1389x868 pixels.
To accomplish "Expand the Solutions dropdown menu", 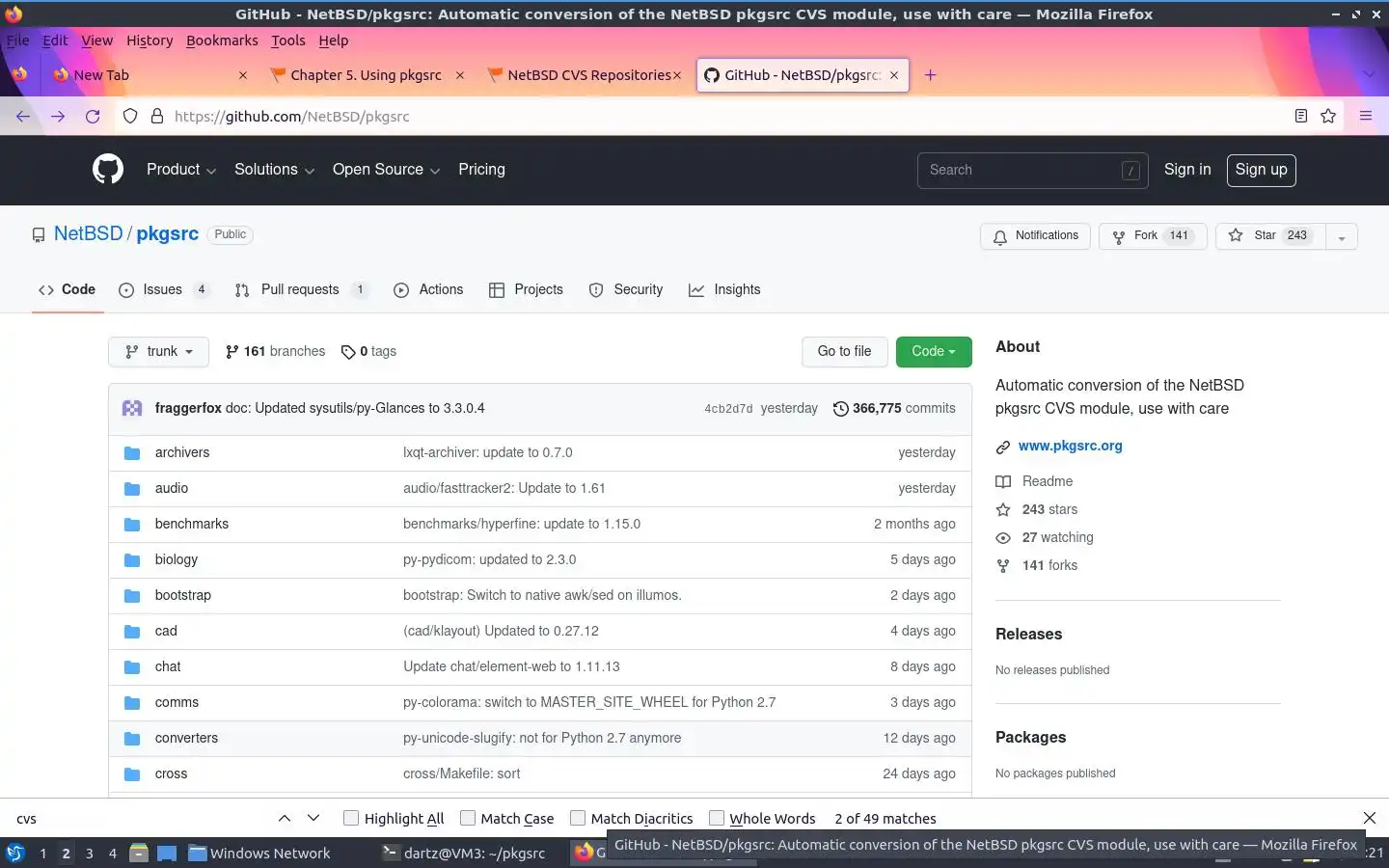I will coord(275,169).
